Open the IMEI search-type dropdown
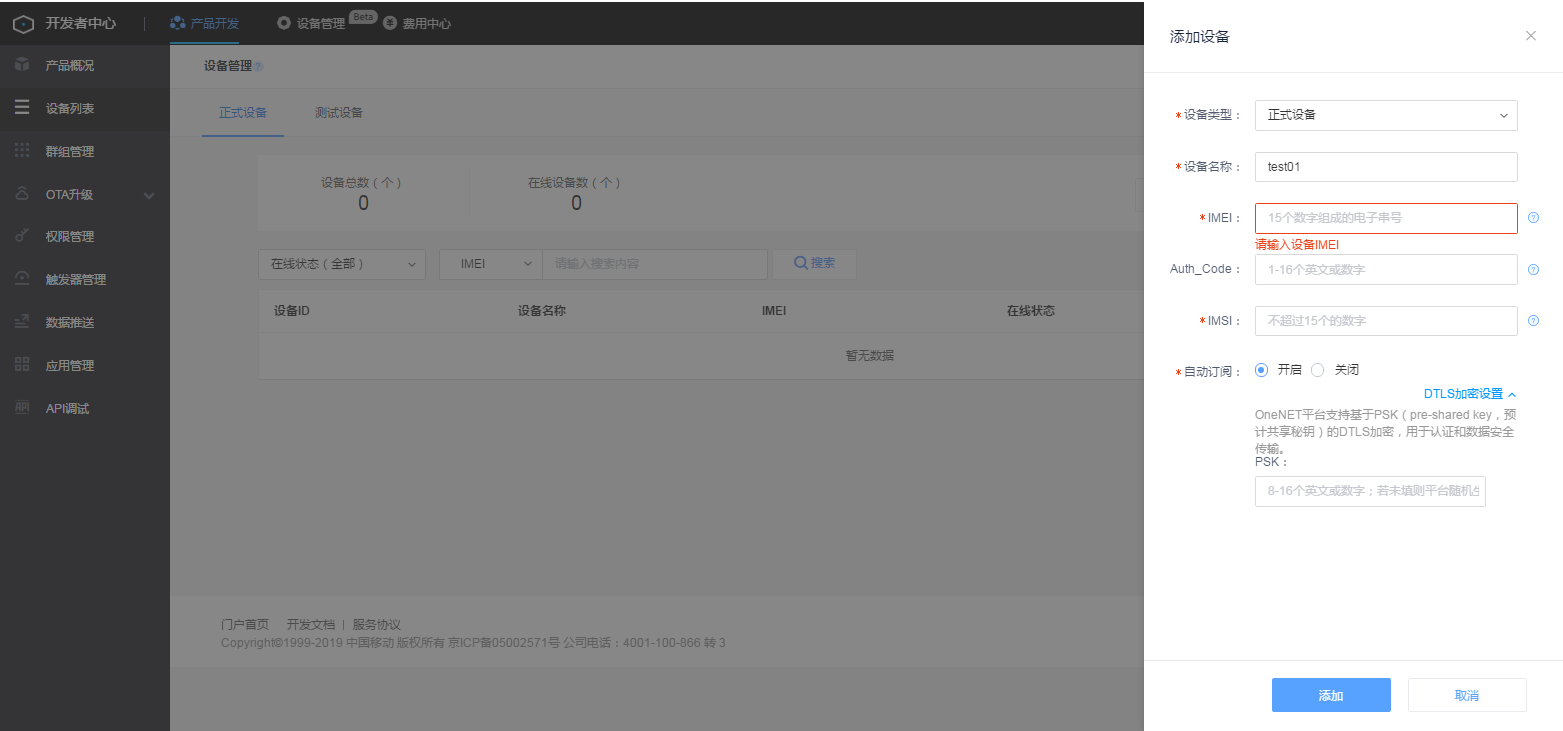 coord(490,264)
